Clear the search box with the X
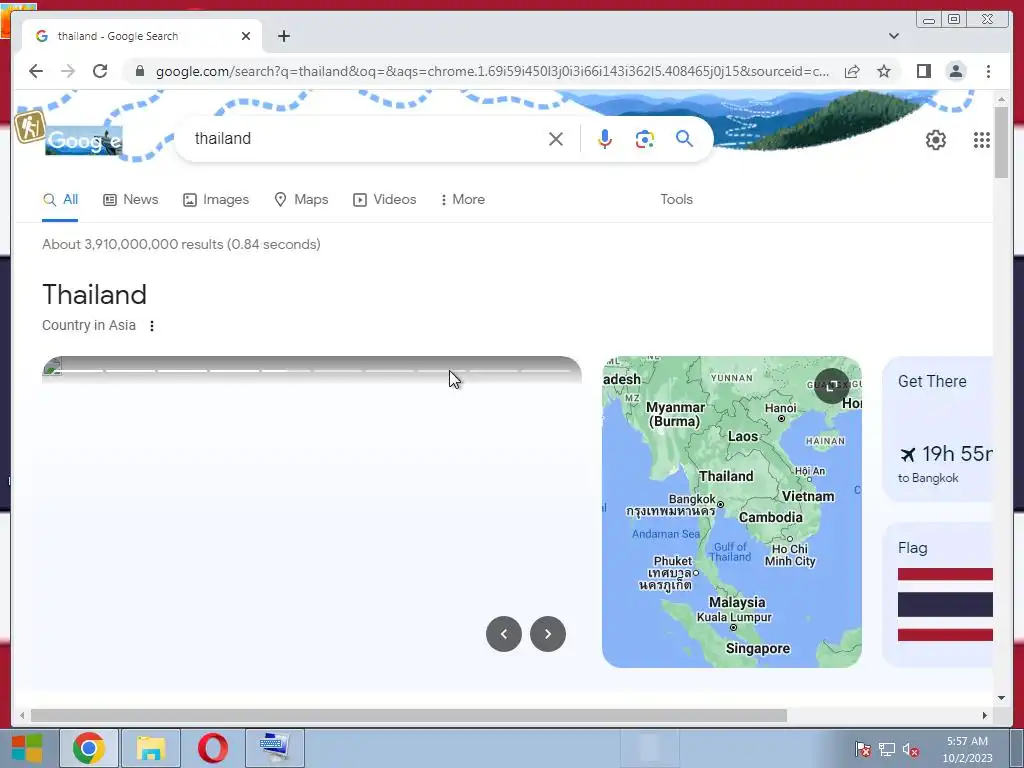This screenshot has height=768, width=1024. click(x=556, y=138)
